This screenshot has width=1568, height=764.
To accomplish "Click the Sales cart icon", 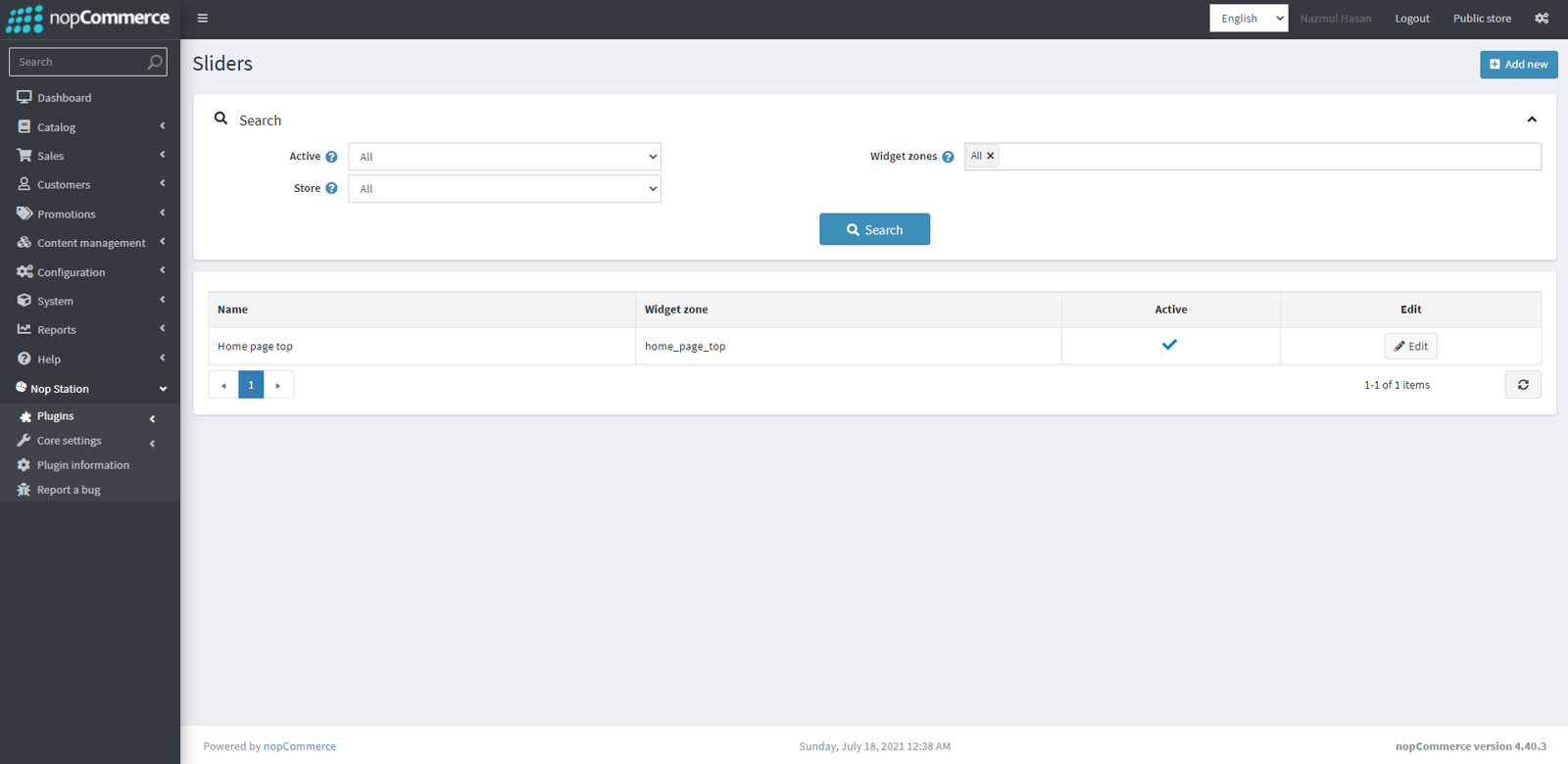I will pyautogui.click(x=24, y=155).
